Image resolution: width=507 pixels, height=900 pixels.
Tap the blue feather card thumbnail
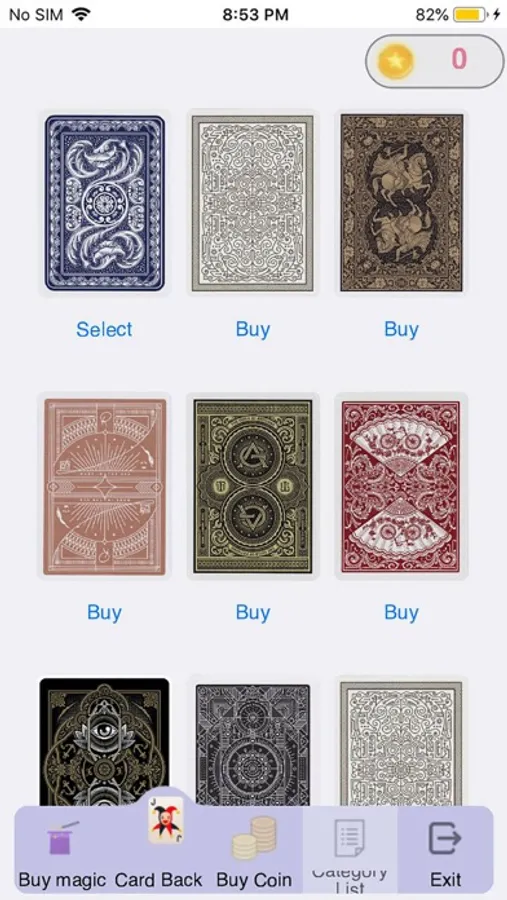click(105, 203)
